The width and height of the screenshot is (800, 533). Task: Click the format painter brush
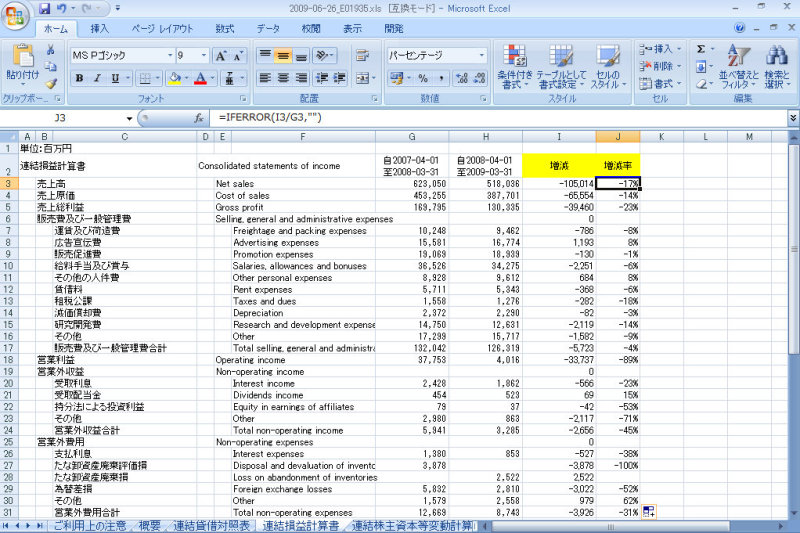click(51, 84)
